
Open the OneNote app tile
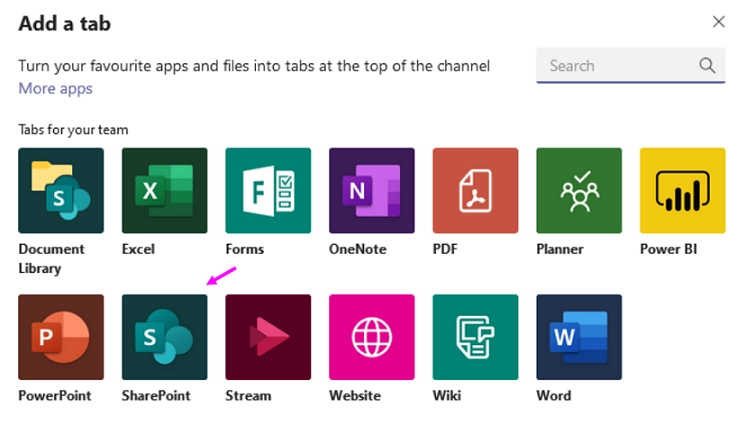pos(372,190)
